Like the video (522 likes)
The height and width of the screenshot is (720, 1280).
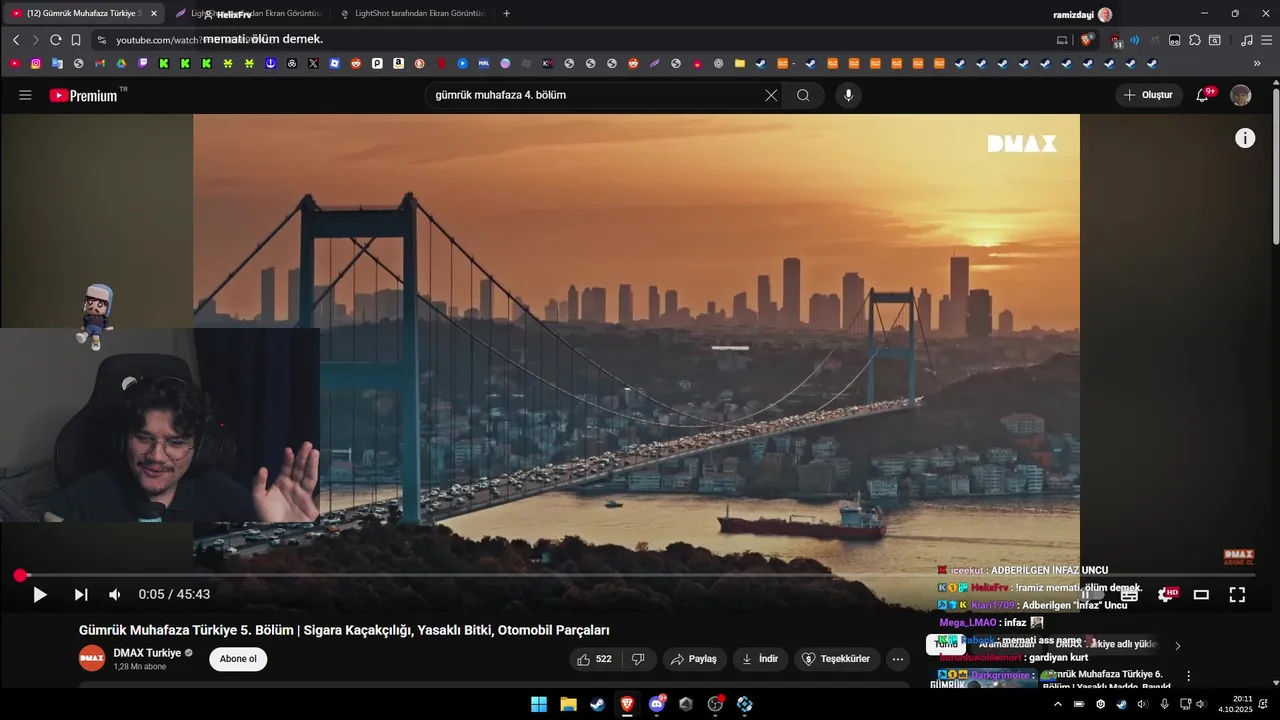point(594,659)
